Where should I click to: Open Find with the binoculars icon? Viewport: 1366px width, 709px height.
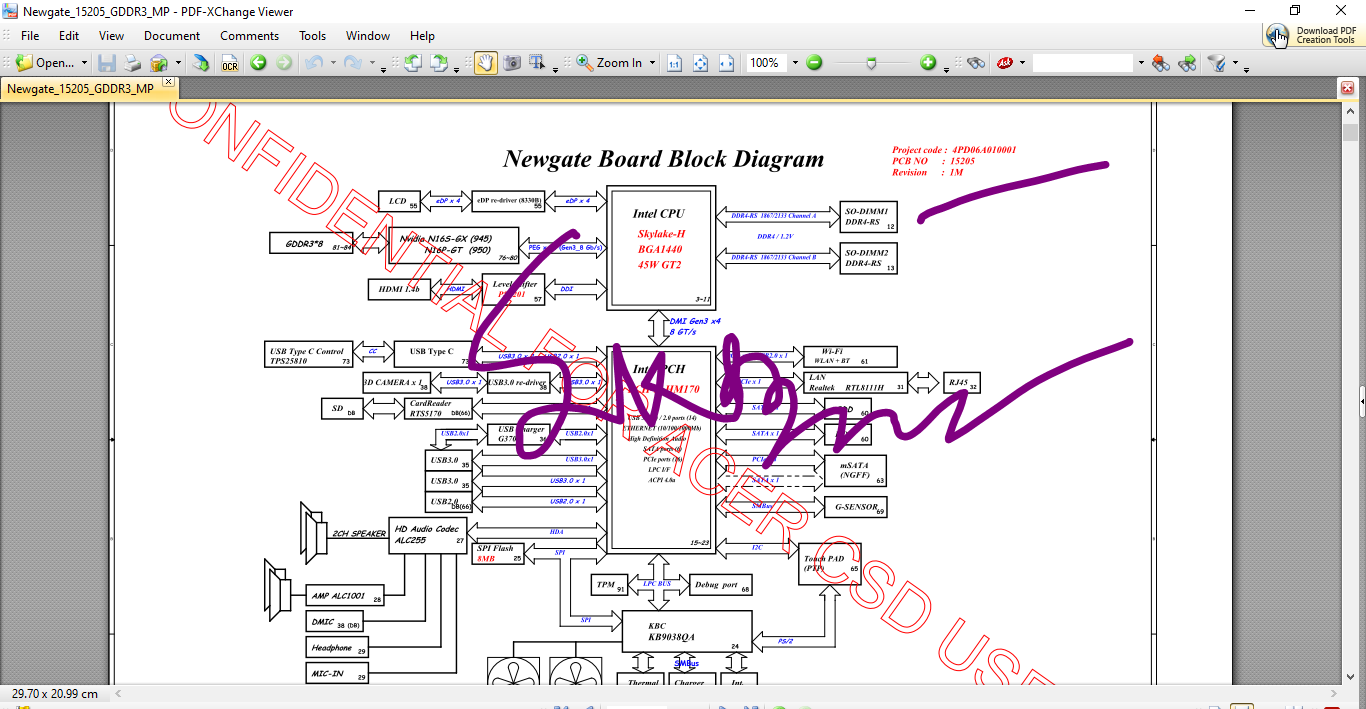click(975, 63)
